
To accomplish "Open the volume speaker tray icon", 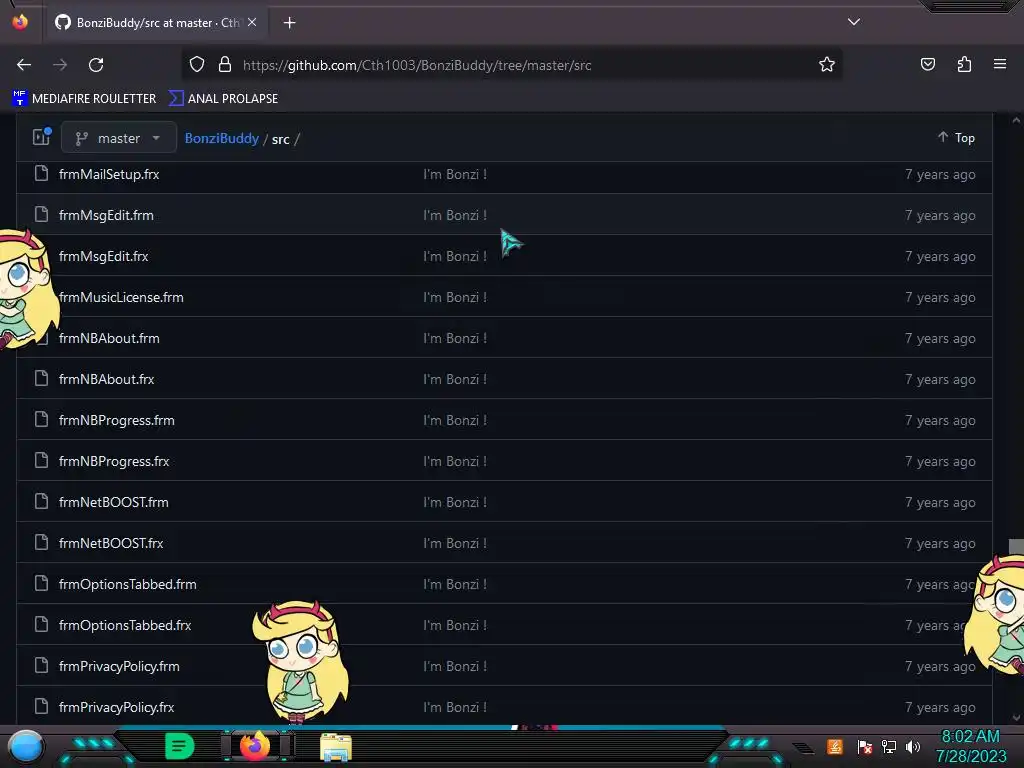I will 913,746.
